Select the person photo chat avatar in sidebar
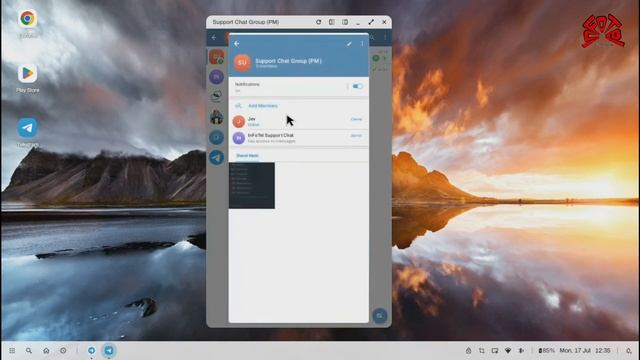This screenshot has height=360, width=640. click(216, 117)
